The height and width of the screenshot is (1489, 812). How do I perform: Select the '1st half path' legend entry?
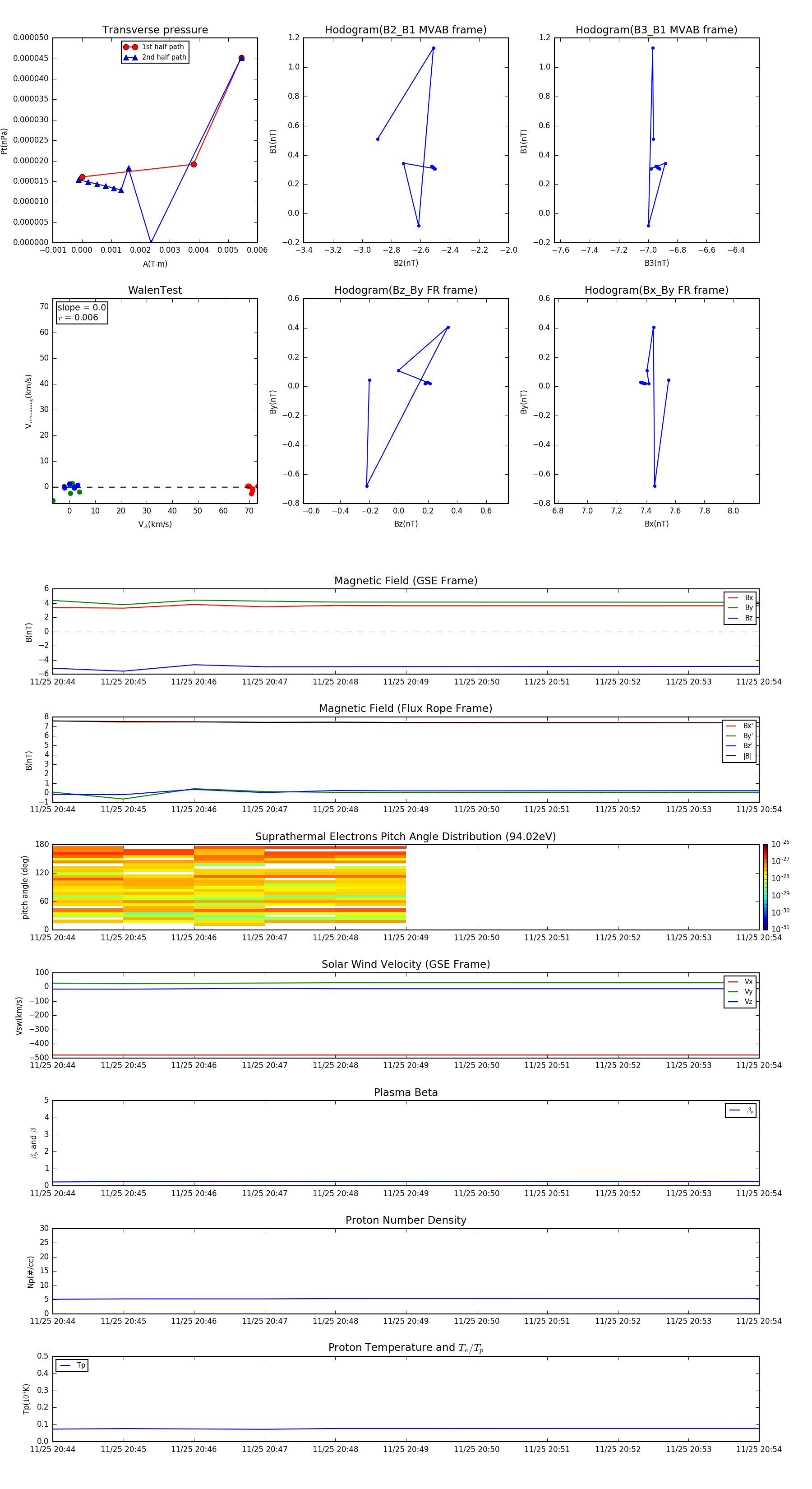(154, 47)
